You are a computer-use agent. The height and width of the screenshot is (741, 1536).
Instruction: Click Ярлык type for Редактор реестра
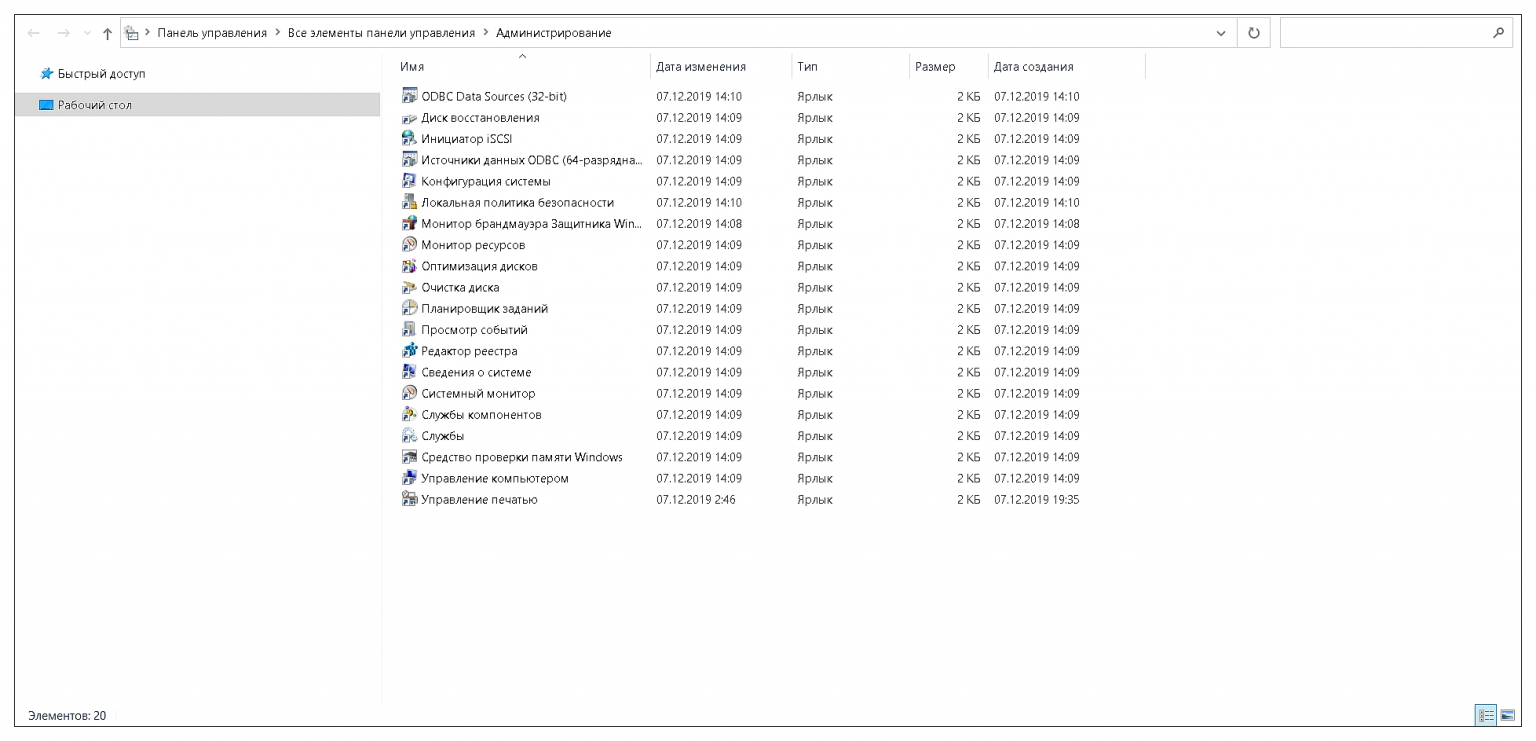815,351
